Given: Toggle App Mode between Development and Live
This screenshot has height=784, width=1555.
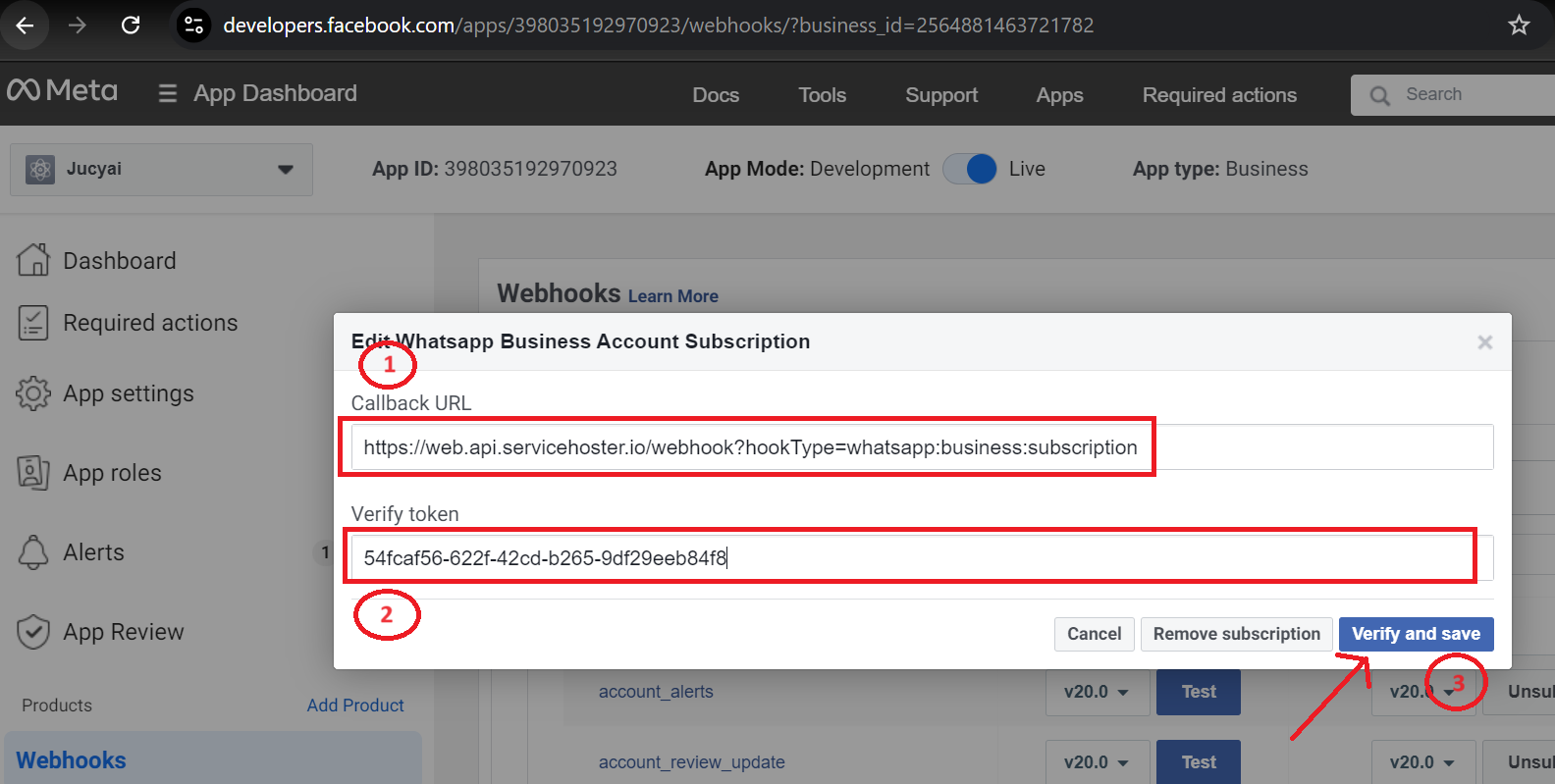Looking at the screenshot, I should click(970, 169).
